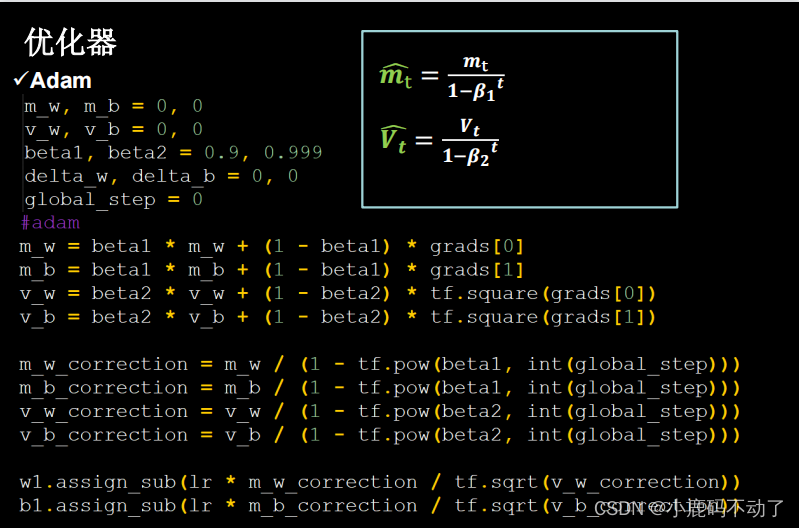Click the 'm_w = beta1 * m_w' code line

[272, 247]
